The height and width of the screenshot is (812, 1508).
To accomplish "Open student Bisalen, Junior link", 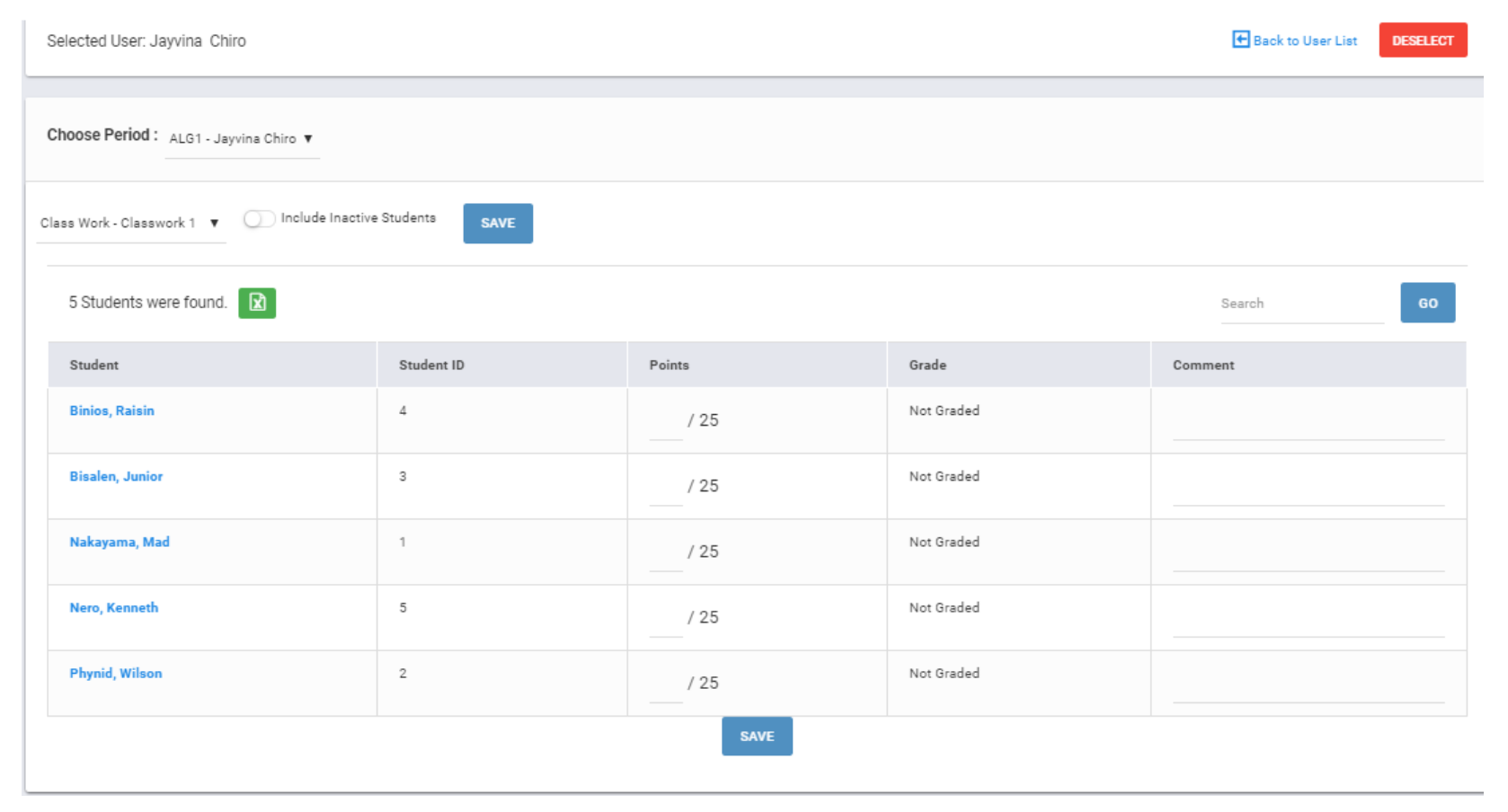I will (x=116, y=476).
